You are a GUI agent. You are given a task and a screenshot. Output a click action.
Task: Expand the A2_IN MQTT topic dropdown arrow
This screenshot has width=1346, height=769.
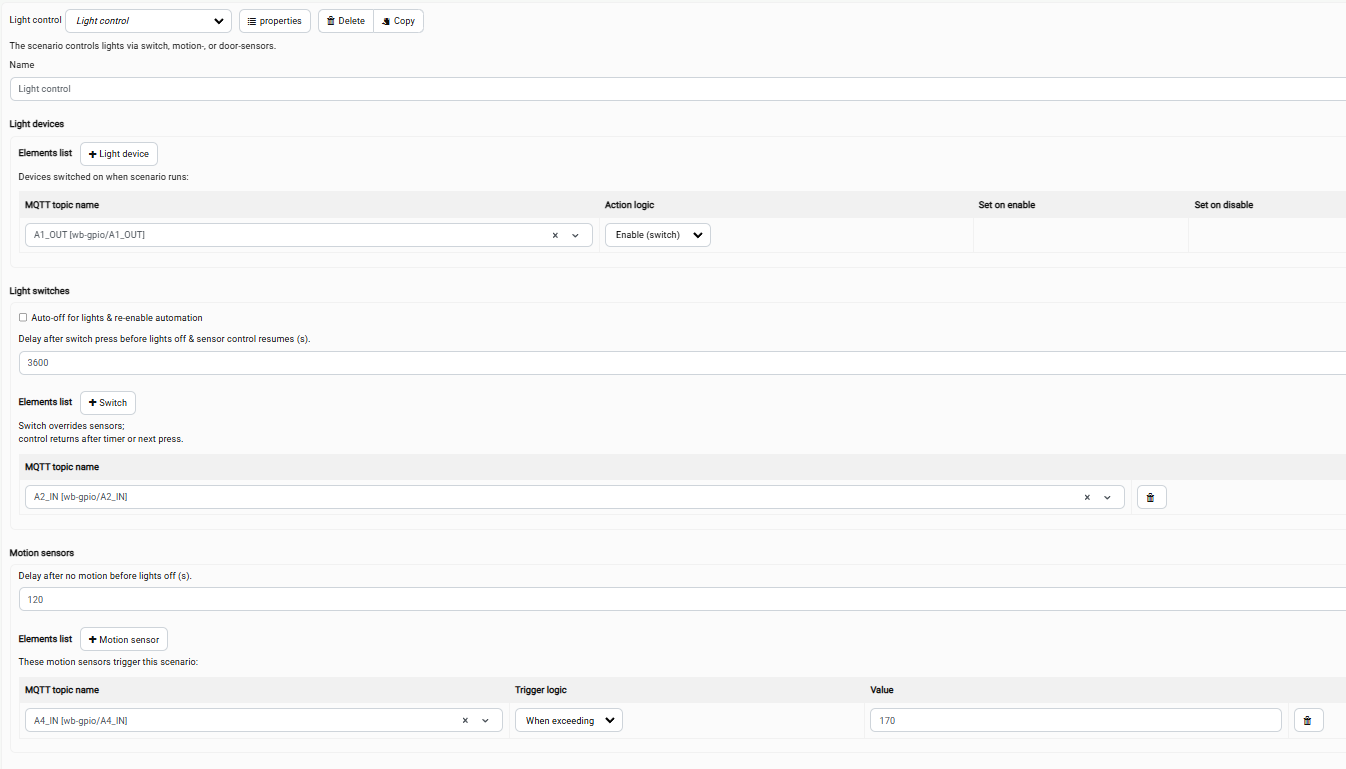[1107, 497]
